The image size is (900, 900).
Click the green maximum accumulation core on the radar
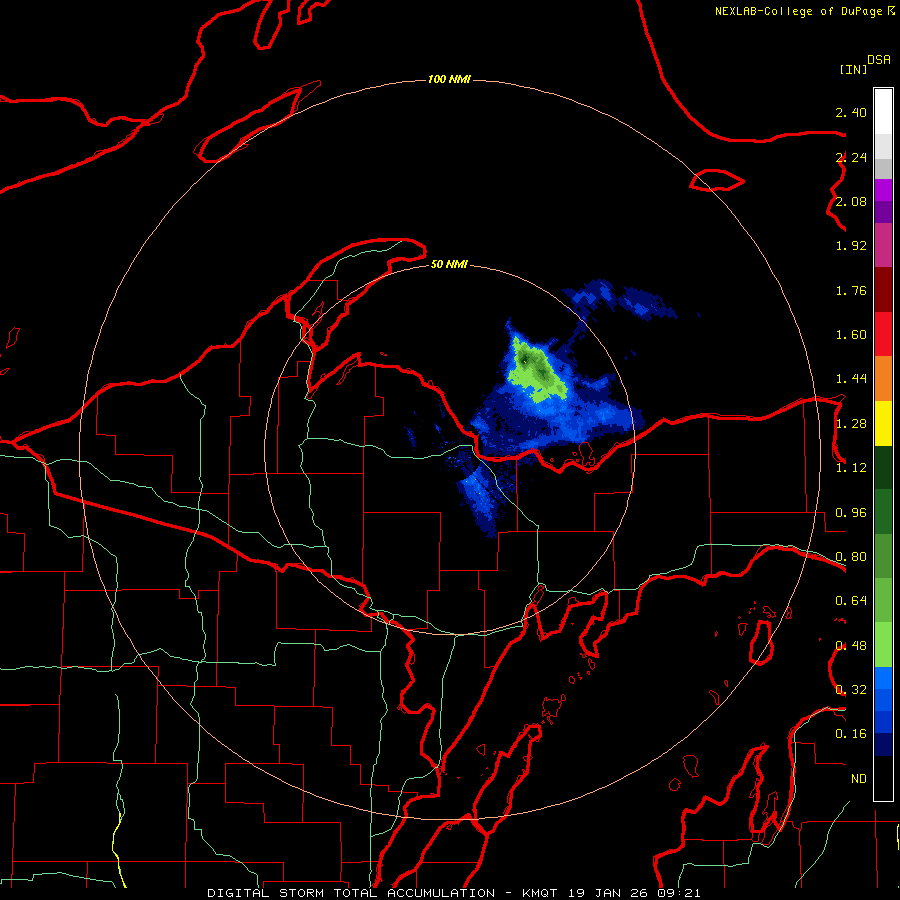(x=536, y=370)
